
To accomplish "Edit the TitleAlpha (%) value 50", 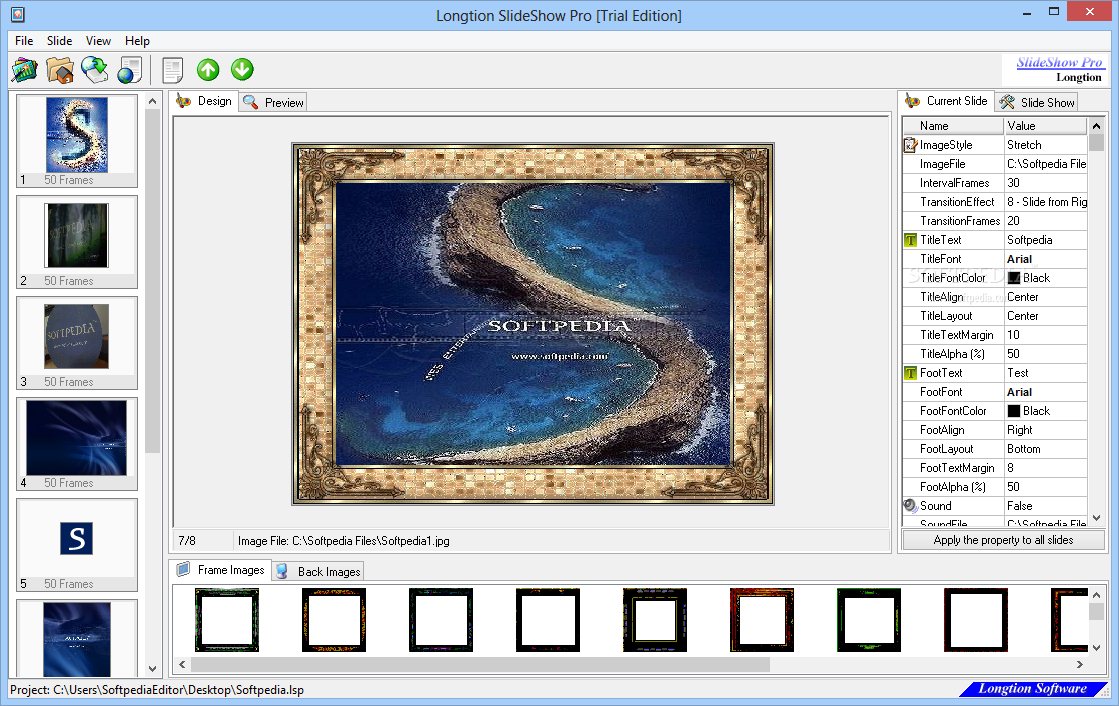I will click(1045, 353).
